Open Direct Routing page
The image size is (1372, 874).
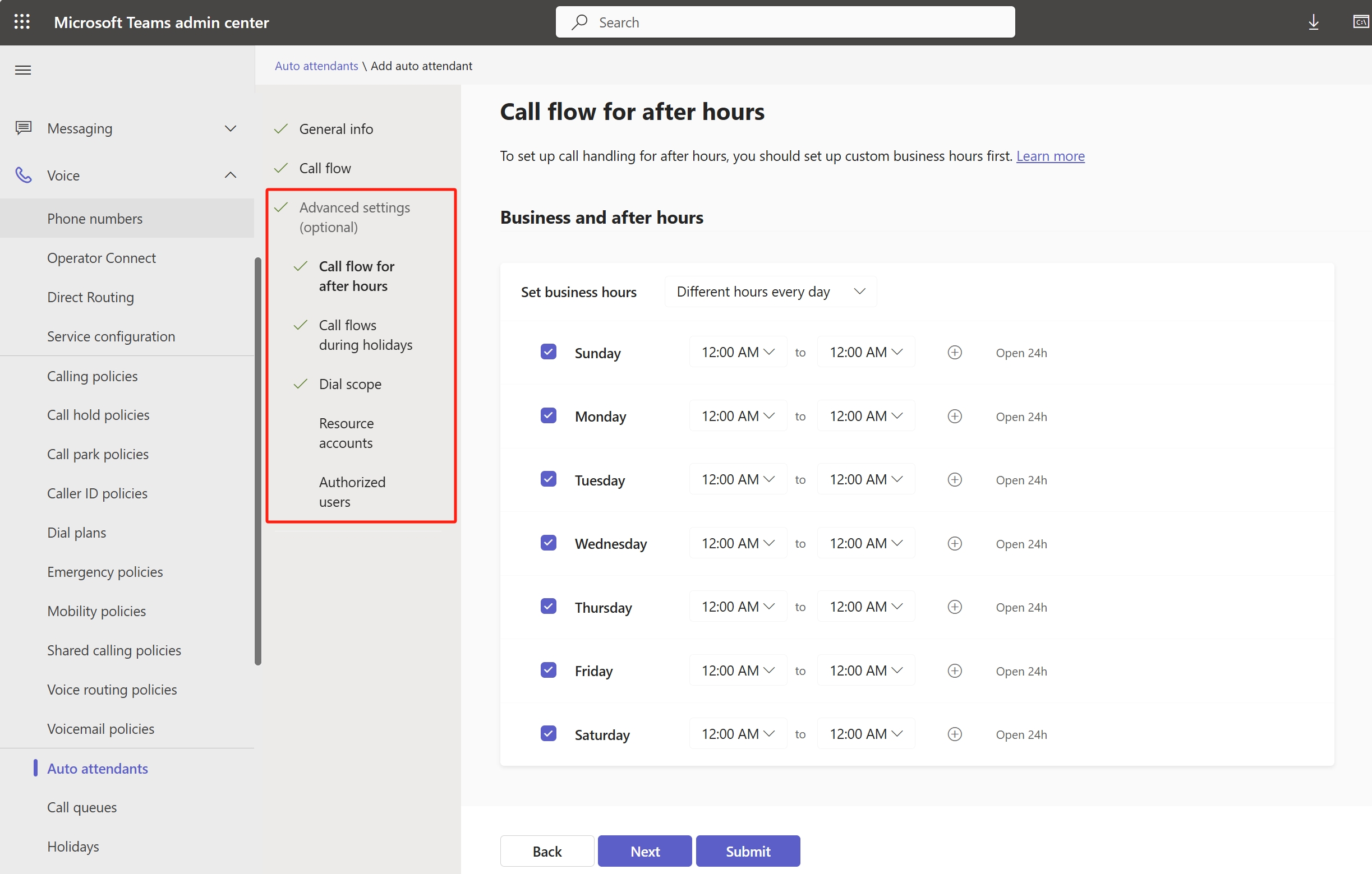click(91, 297)
